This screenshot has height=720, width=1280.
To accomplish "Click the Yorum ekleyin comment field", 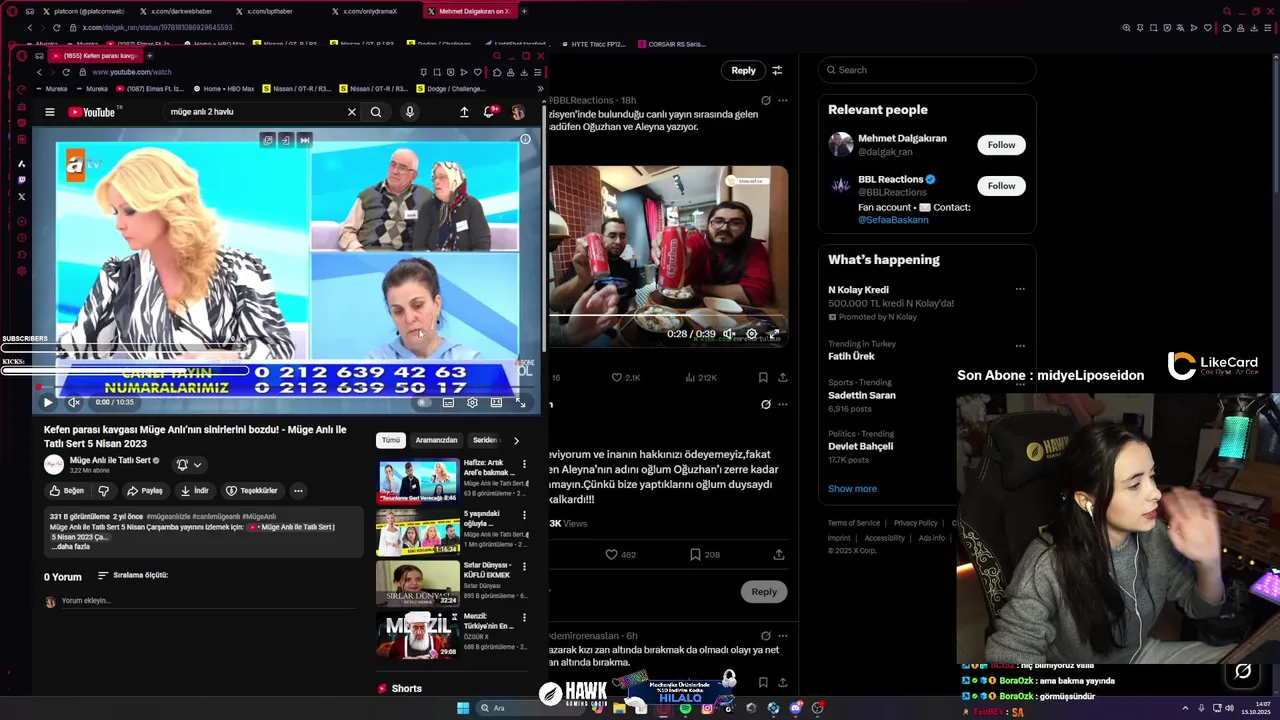I will (207, 601).
